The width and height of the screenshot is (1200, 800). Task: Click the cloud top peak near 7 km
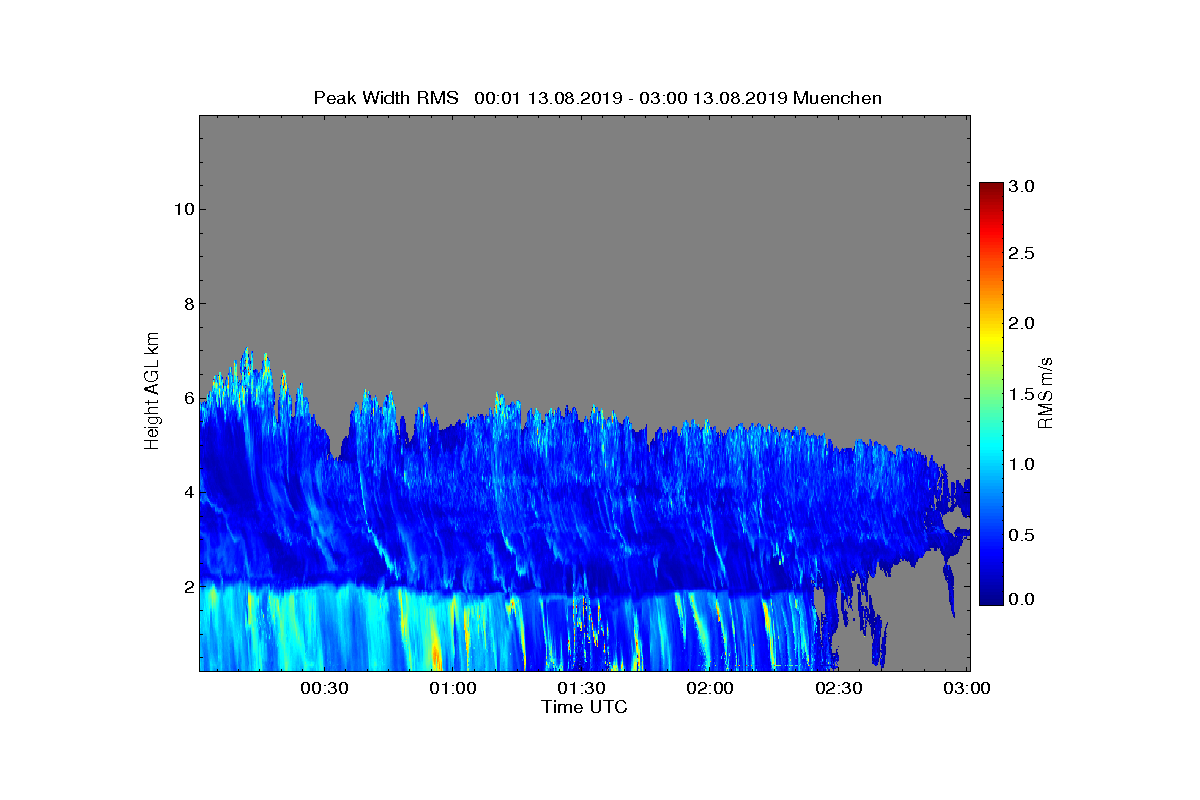pyautogui.click(x=246, y=353)
